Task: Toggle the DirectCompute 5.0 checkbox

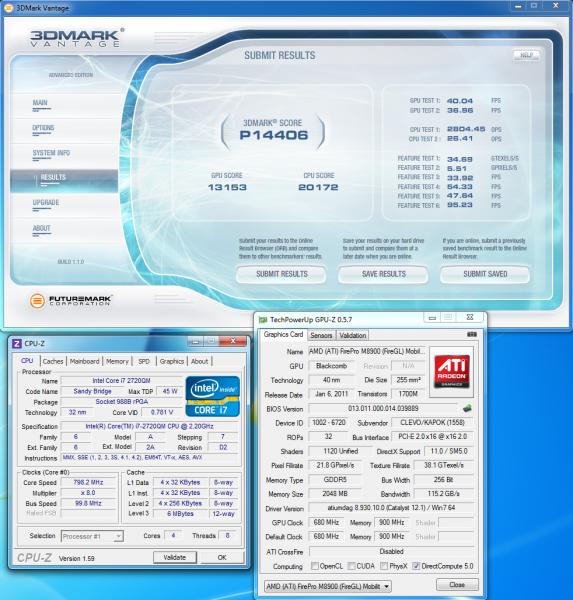Action: point(416,566)
